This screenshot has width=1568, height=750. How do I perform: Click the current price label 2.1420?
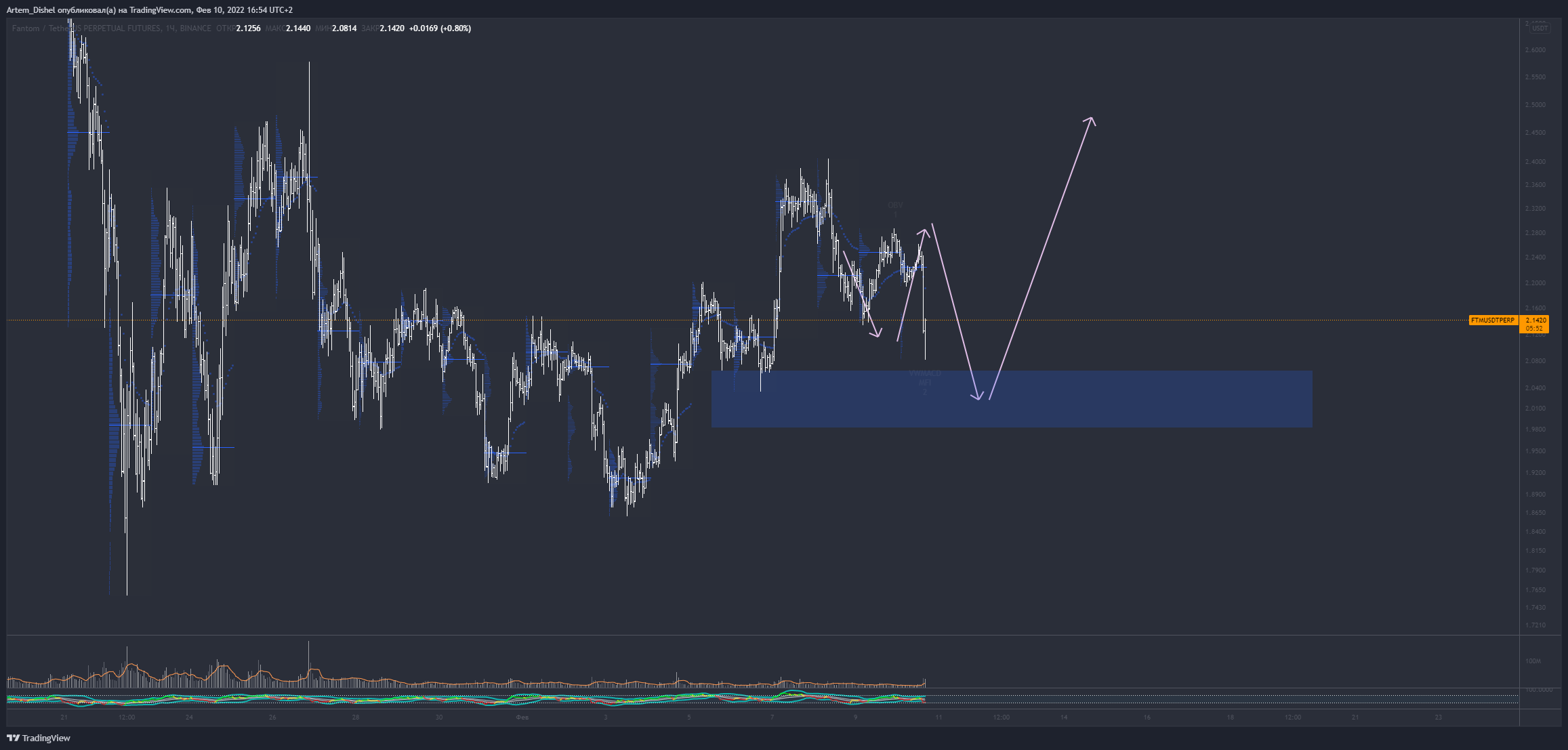[1535, 320]
